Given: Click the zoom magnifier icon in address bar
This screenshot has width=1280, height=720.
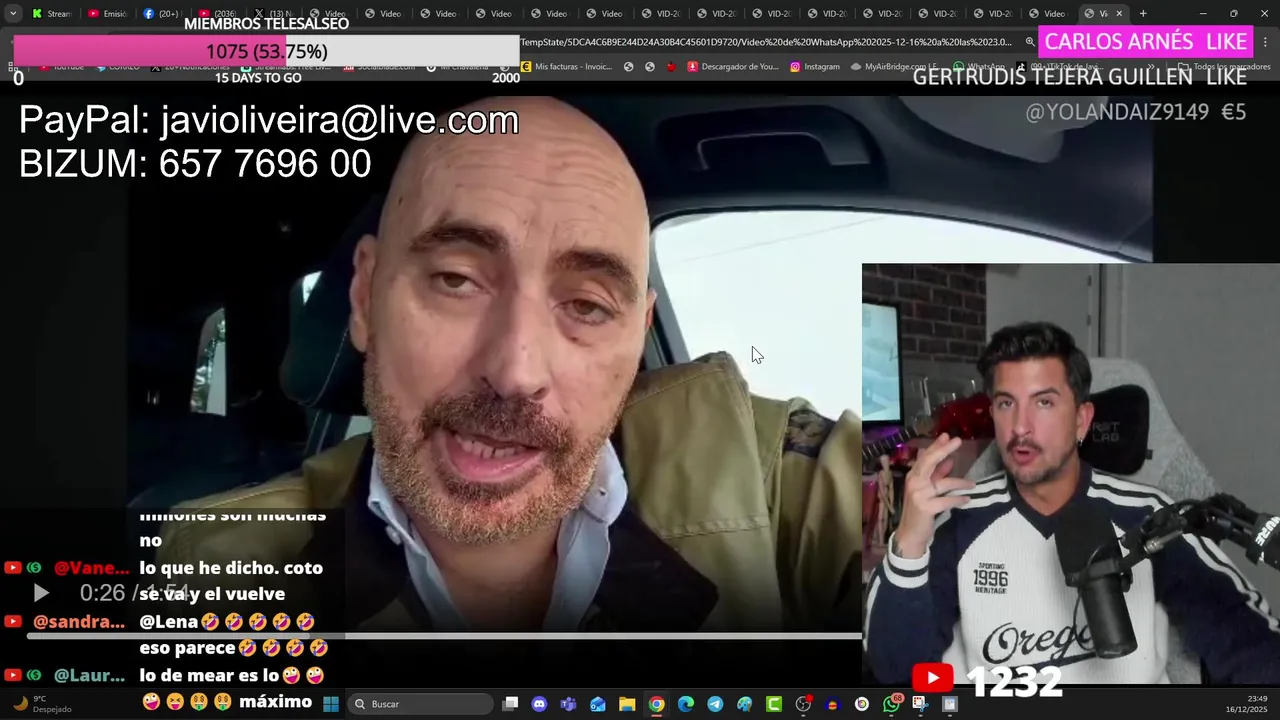Looking at the screenshot, I should 1030,42.
